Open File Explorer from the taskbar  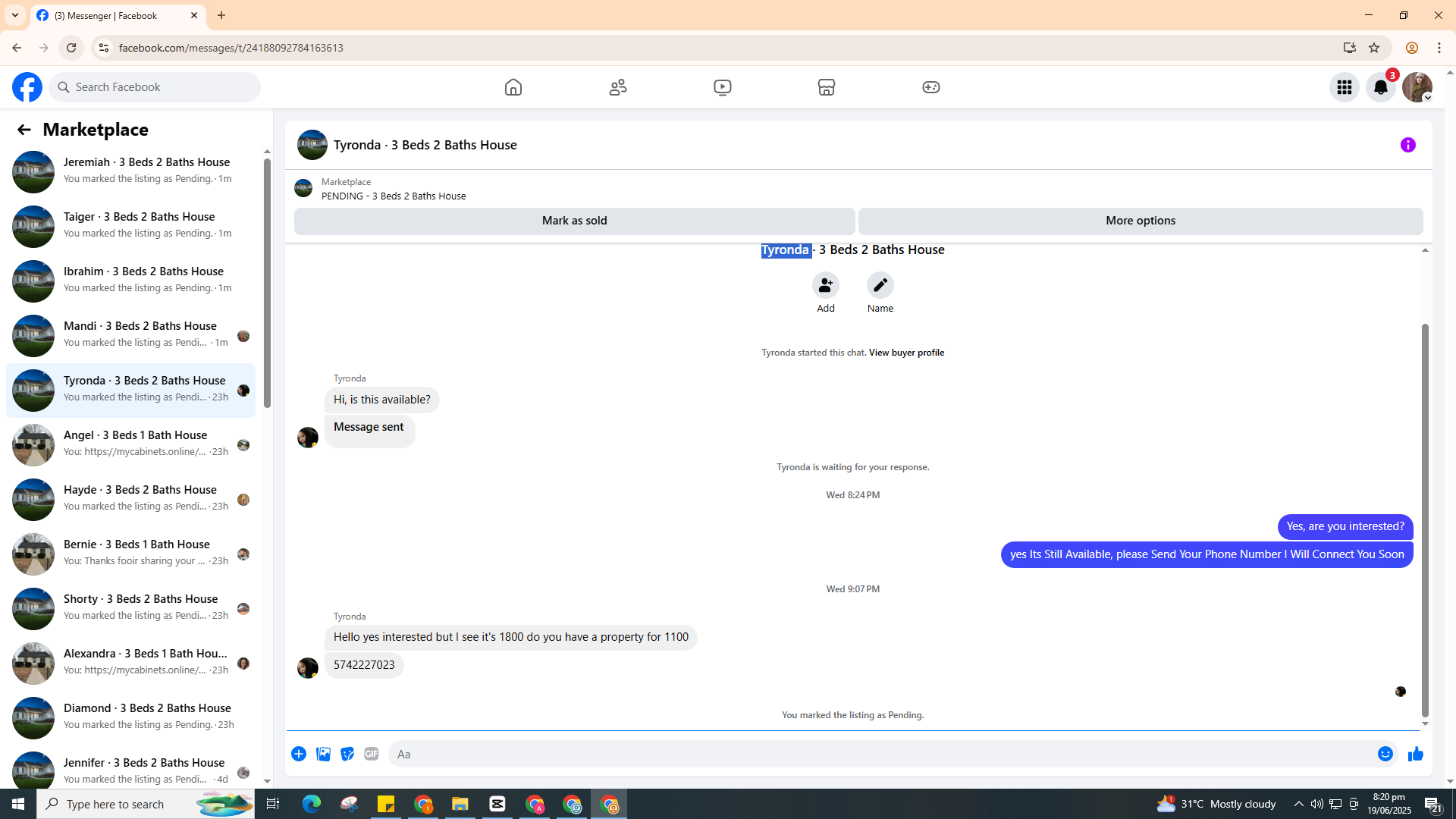coord(460,804)
